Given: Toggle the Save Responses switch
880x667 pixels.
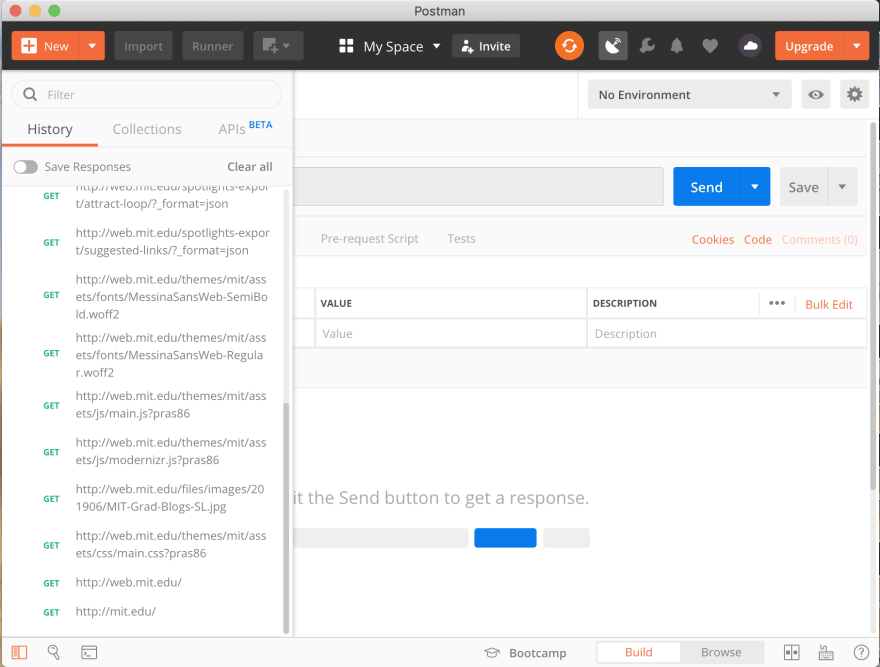Looking at the screenshot, I should 26,167.
